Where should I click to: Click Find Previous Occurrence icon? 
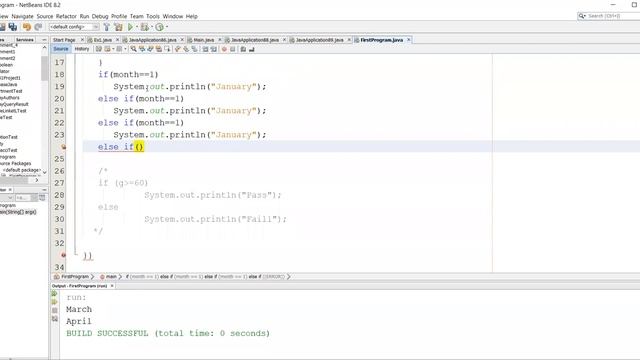(x=142, y=49)
